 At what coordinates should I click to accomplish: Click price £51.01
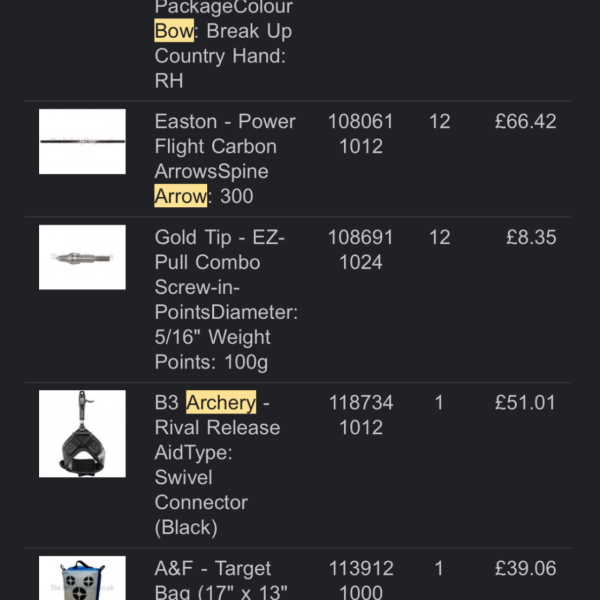coord(525,403)
